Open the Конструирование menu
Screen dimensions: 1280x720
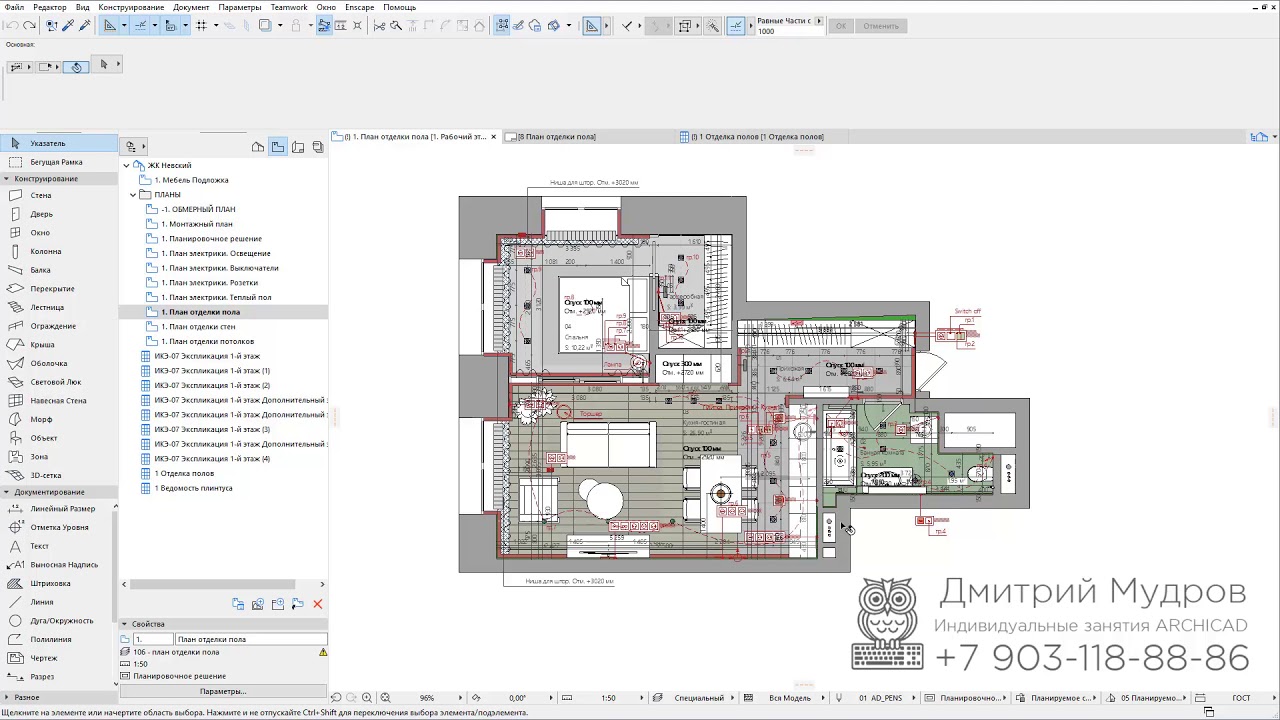[131, 7]
